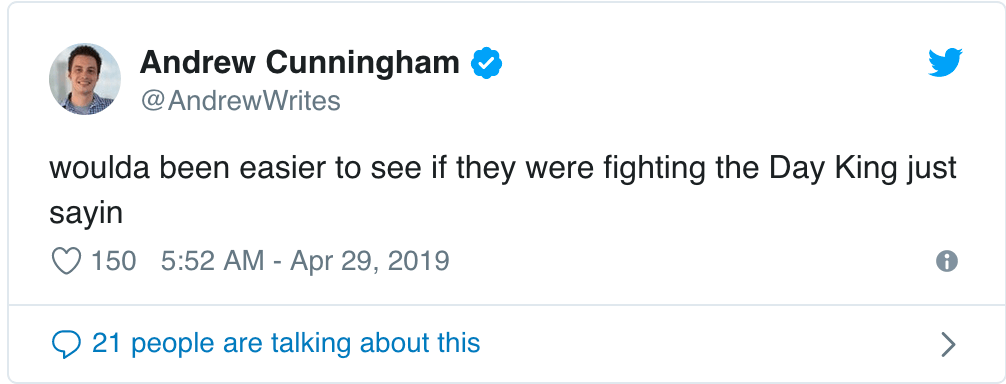The width and height of the screenshot is (1006, 384).
Task: Open the tweet info circle icon
Action: (x=946, y=262)
